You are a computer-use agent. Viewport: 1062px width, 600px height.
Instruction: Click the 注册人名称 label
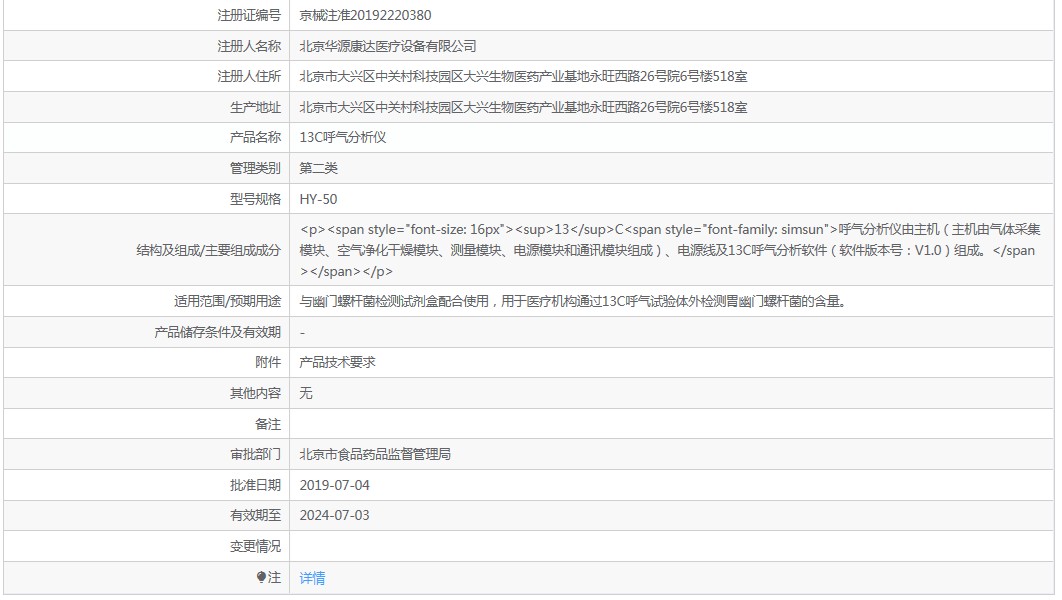[249, 46]
